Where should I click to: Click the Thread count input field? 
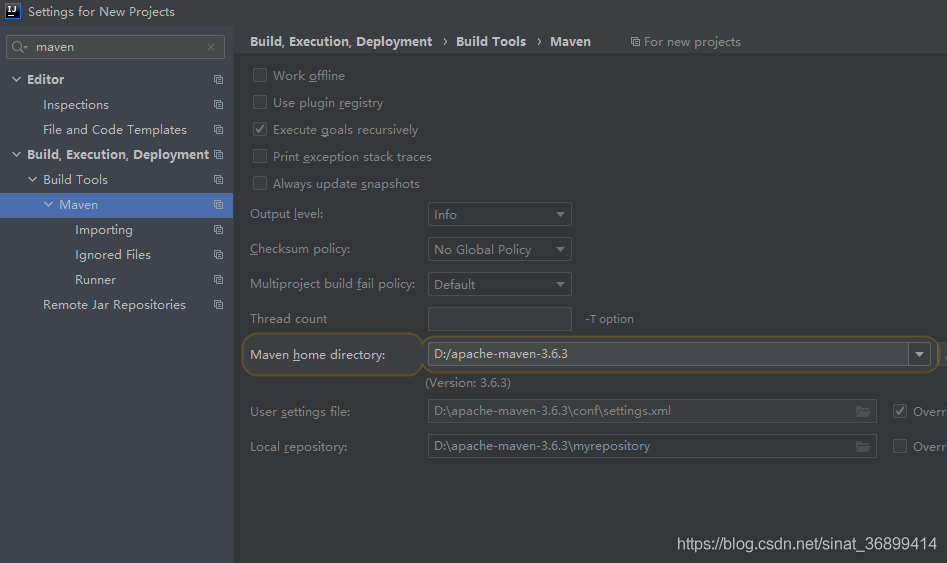pos(499,319)
